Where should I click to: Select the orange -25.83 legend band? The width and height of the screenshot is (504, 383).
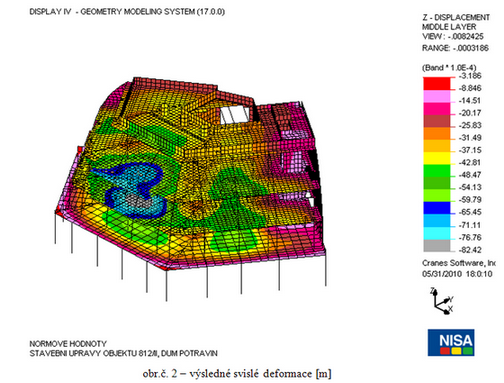pos(437,133)
